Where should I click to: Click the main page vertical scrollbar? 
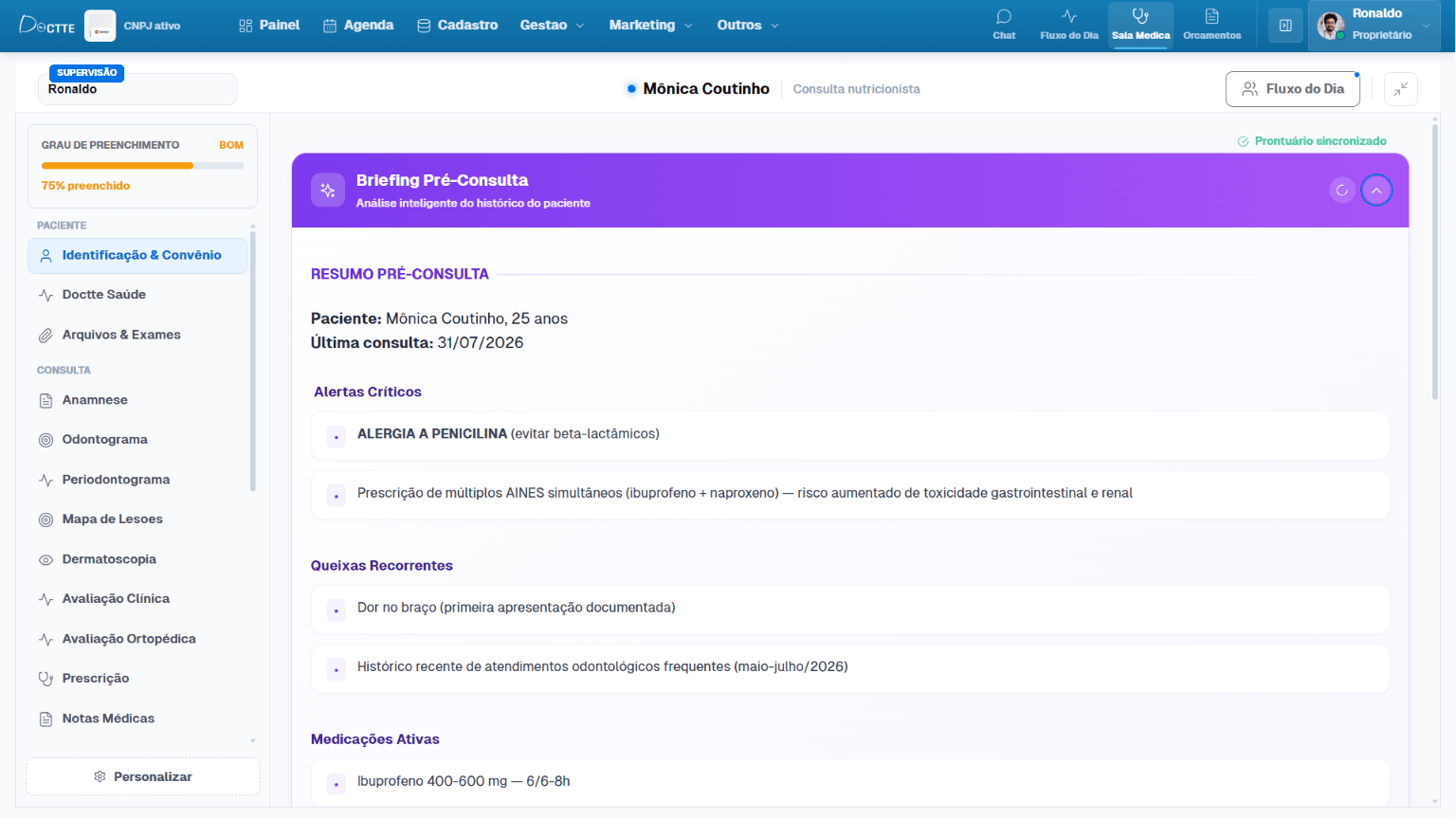pyautogui.click(x=1434, y=261)
